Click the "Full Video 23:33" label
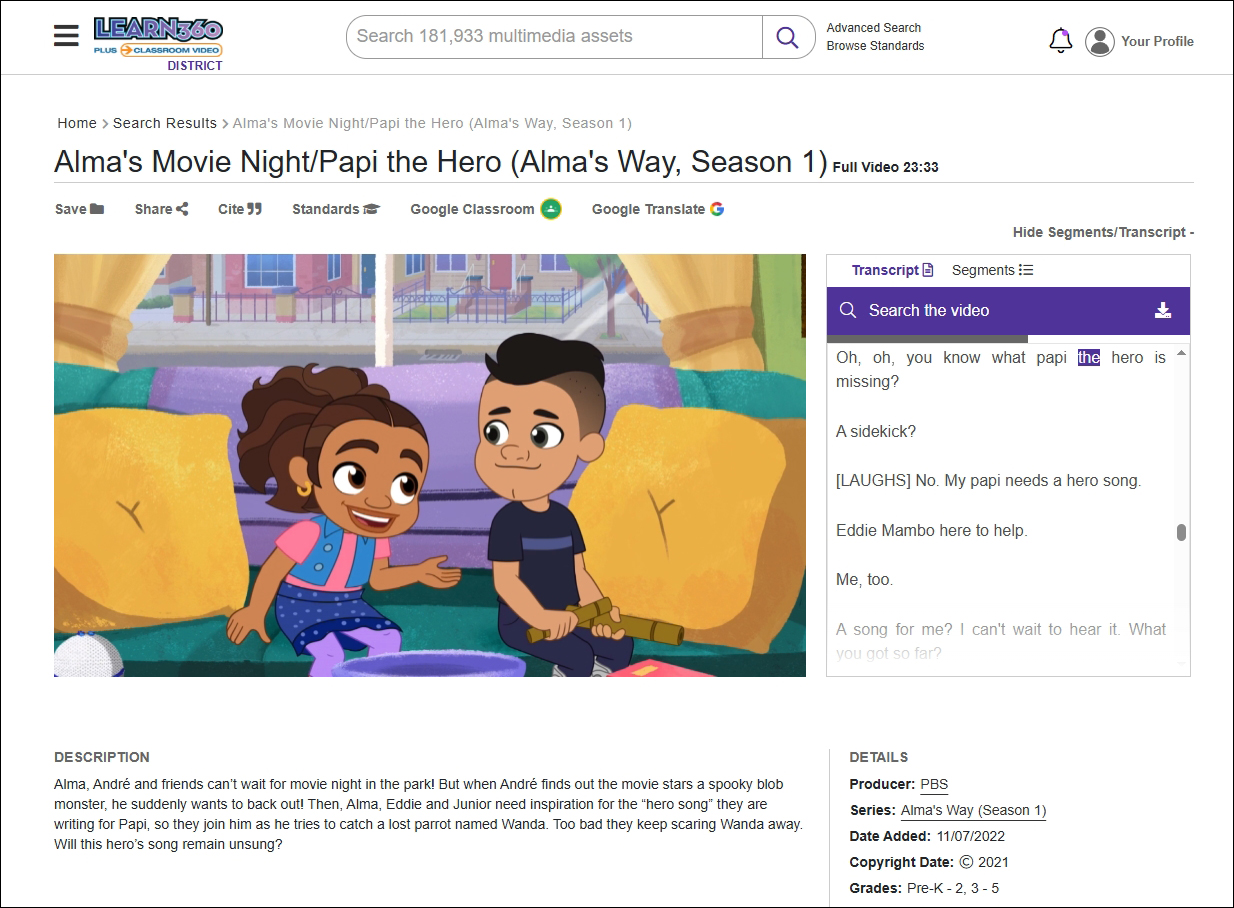1234x908 pixels. tap(885, 167)
